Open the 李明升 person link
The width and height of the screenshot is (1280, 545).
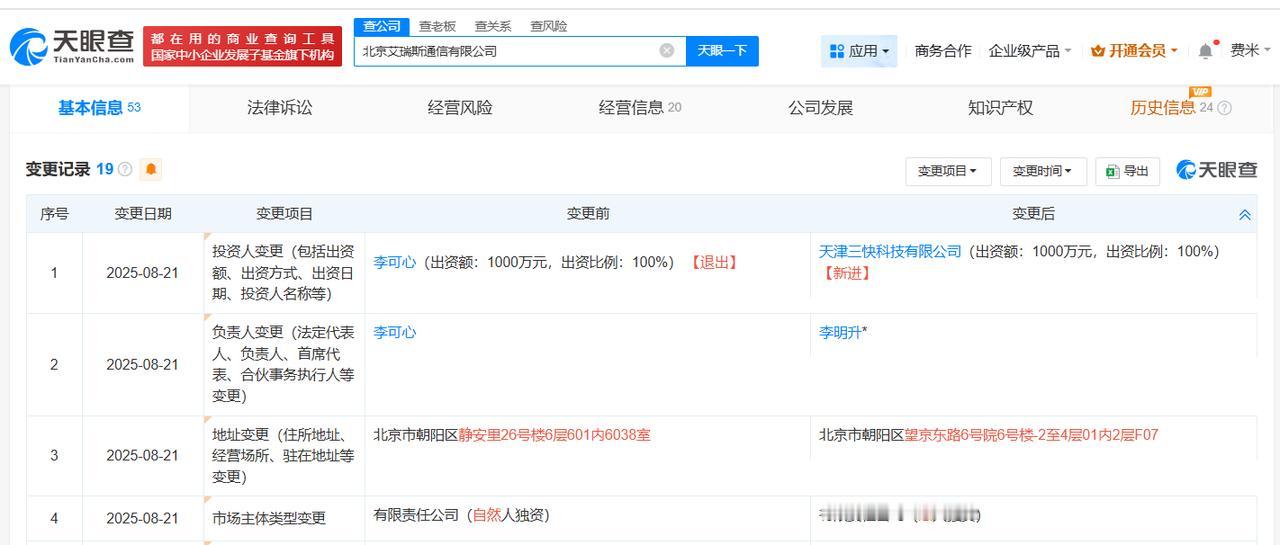(x=840, y=332)
